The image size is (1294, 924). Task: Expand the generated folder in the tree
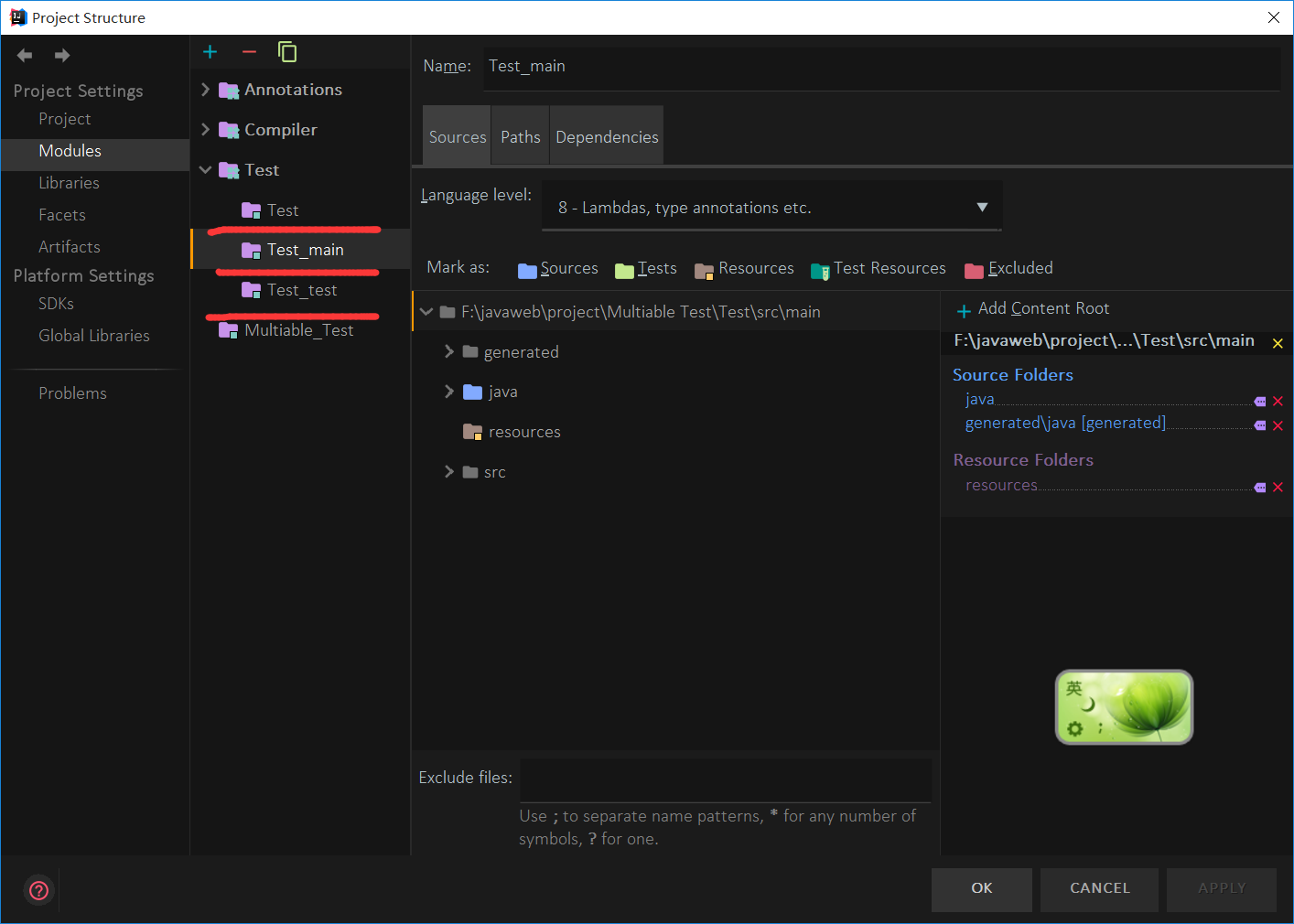(448, 351)
